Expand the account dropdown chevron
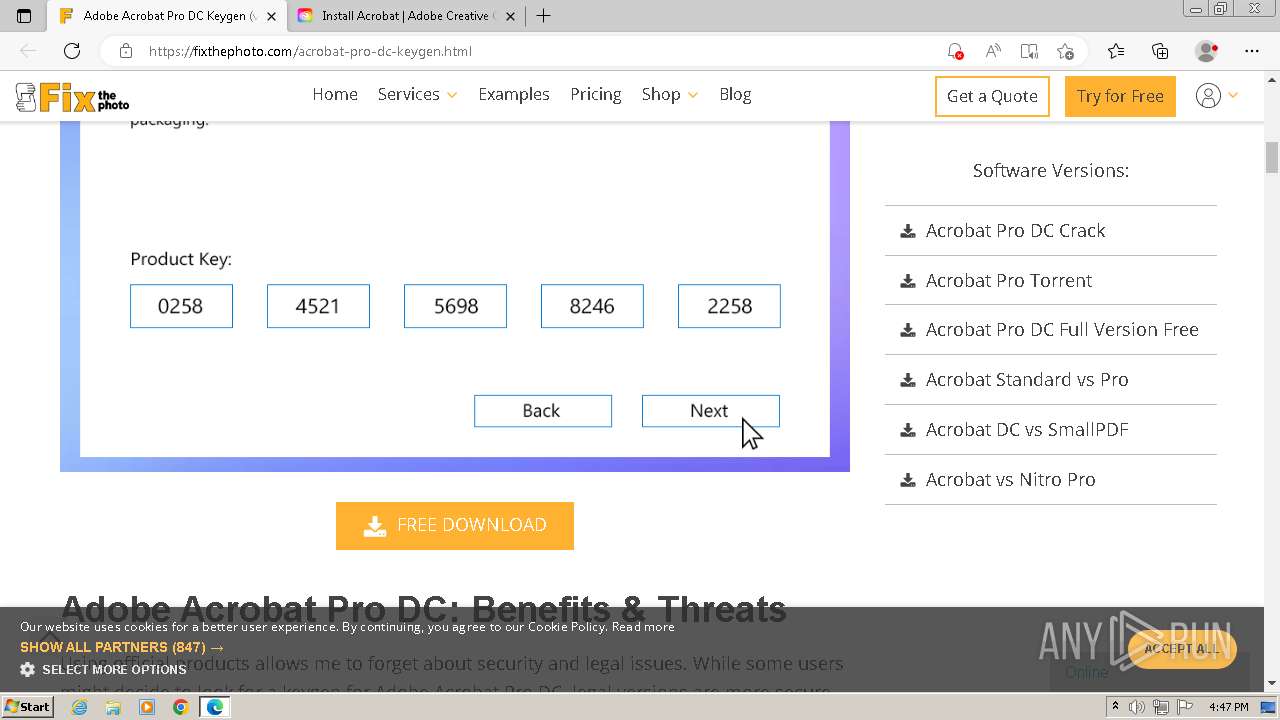The width and height of the screenshot is (1280, 720). (1233, 96)
